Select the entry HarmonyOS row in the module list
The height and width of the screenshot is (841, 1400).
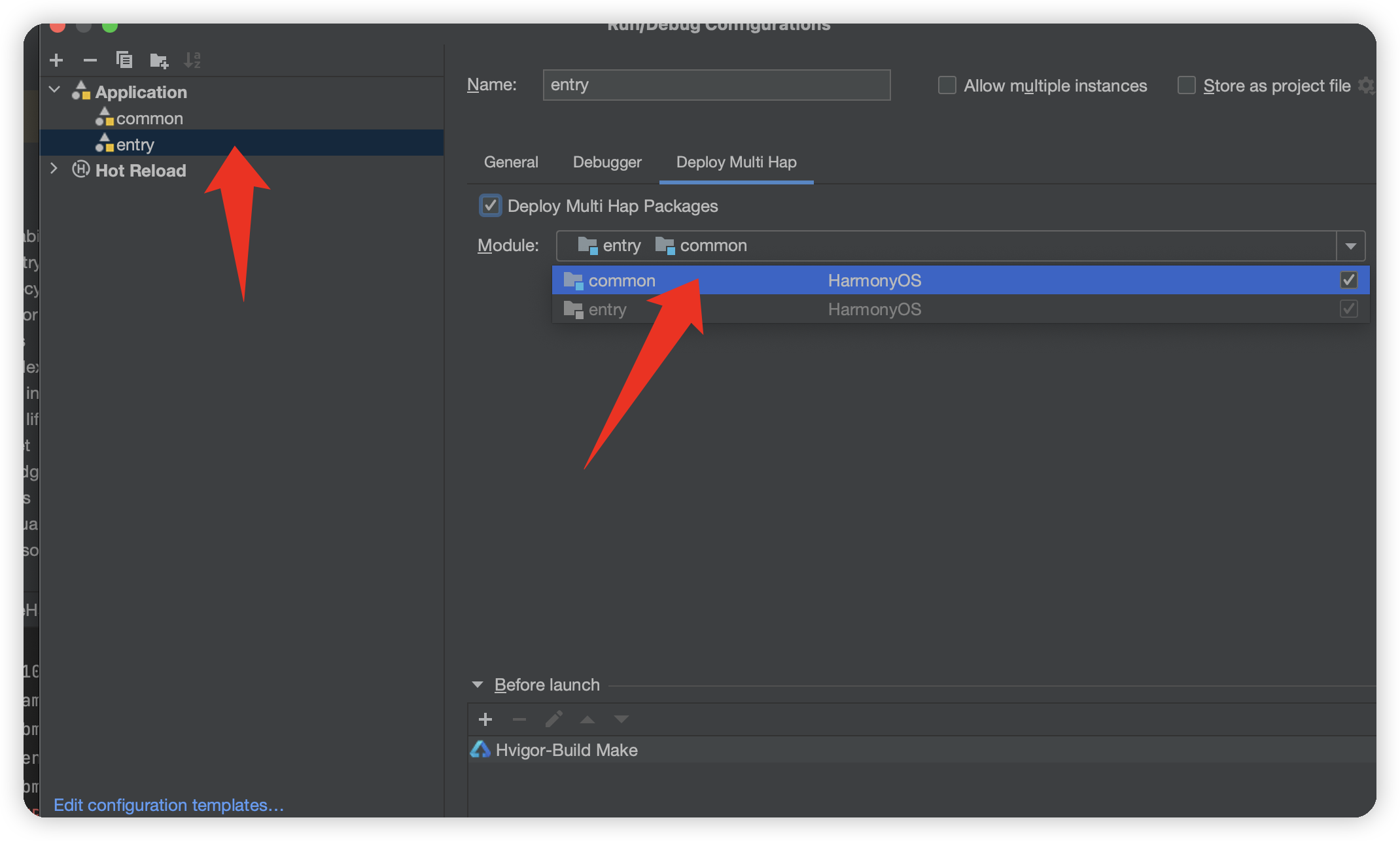click(960, 309)
